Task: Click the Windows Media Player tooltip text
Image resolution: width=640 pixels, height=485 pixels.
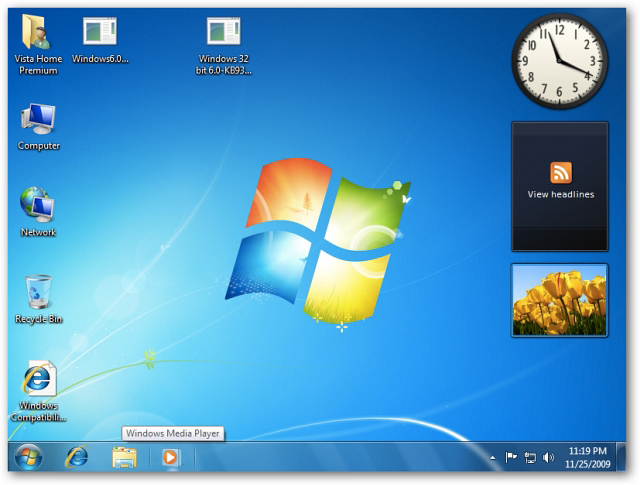Action: [173, 433]
